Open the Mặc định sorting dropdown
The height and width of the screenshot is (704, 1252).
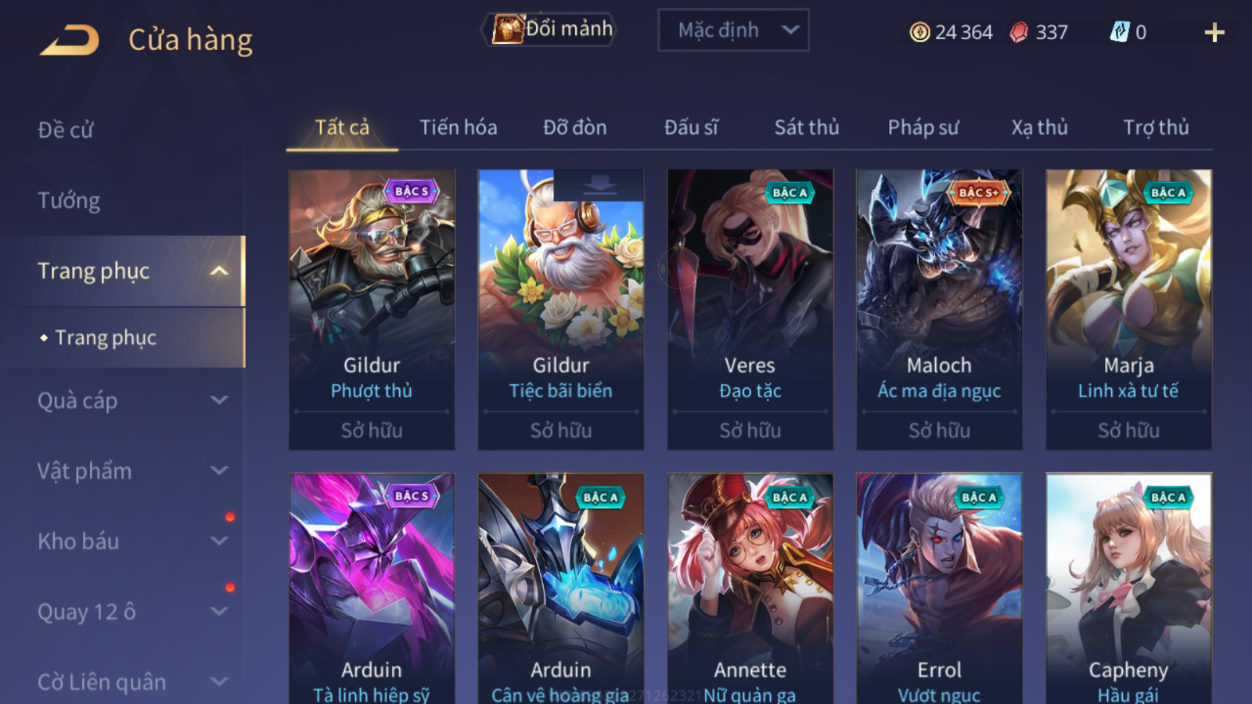[x=733, y=30]
